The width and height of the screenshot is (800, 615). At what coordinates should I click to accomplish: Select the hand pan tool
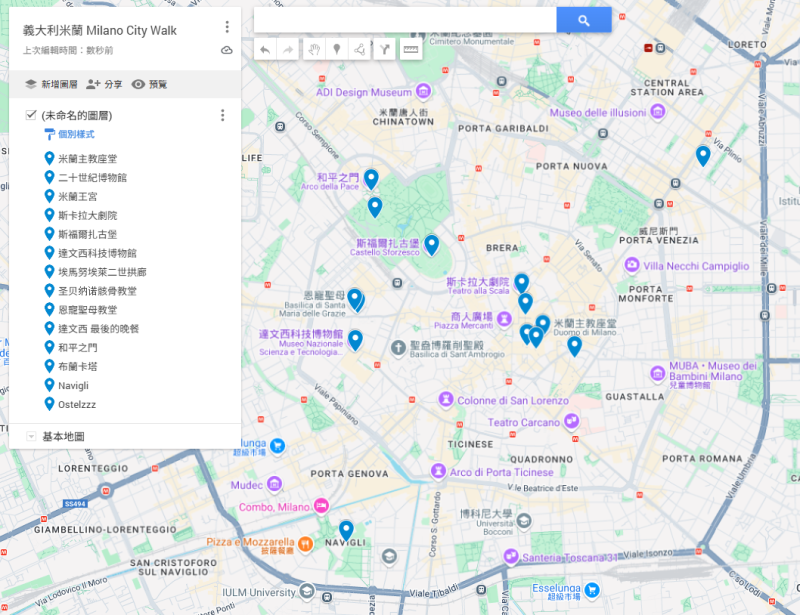pos(313,49)
